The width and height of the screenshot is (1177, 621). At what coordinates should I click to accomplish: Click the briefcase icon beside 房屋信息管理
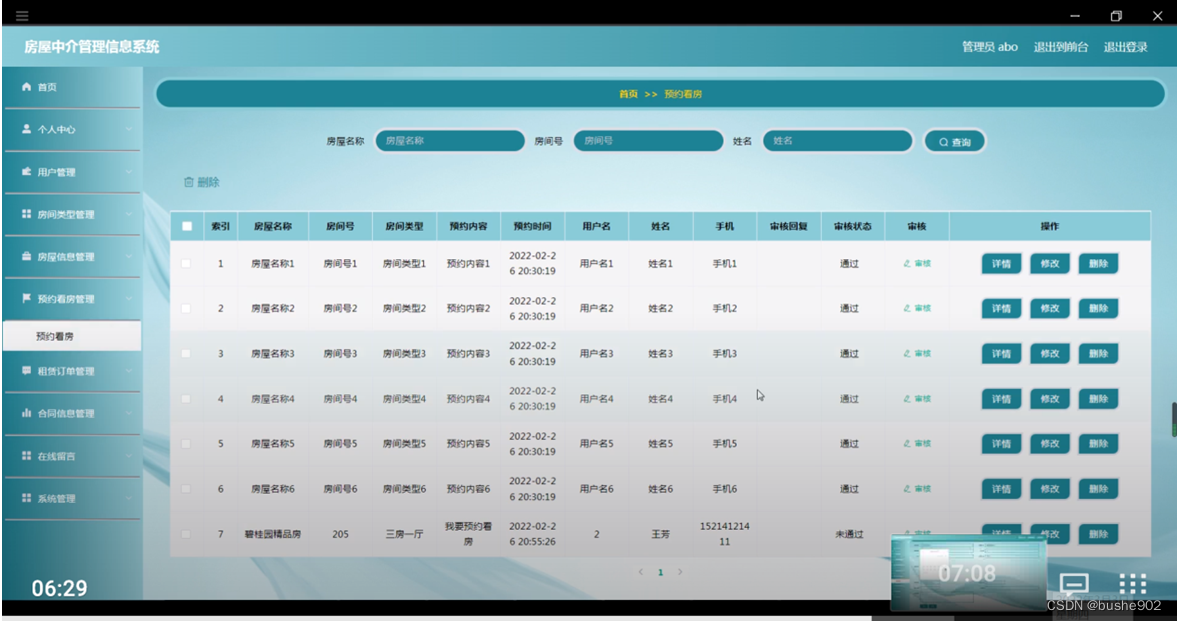27,256
